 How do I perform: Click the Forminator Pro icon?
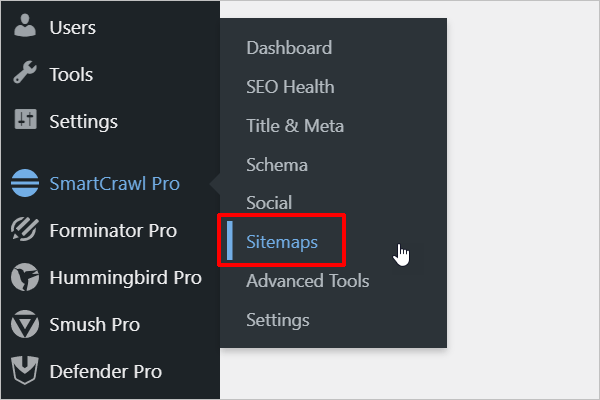click(x=24, y=231)
